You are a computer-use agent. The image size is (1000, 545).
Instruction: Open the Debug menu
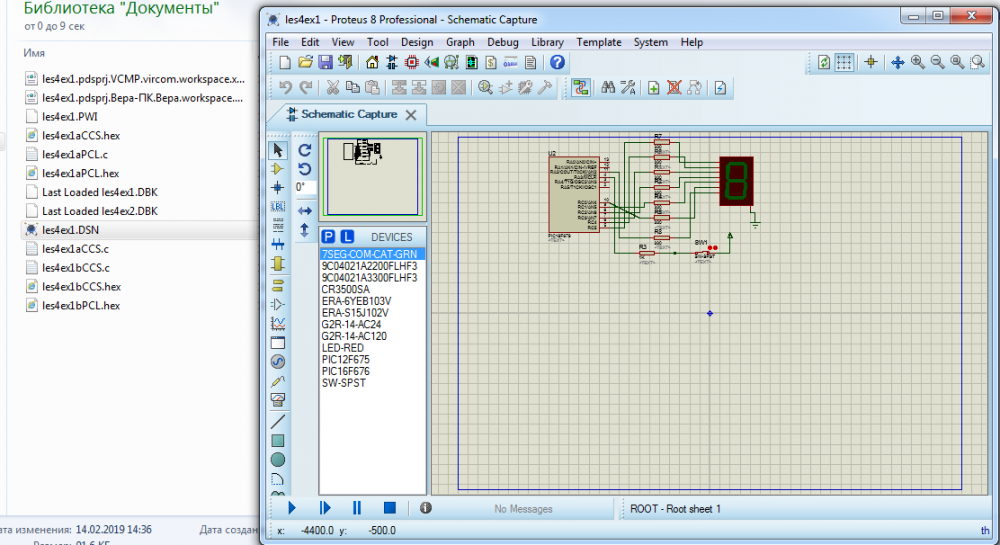tap(503, 42)
